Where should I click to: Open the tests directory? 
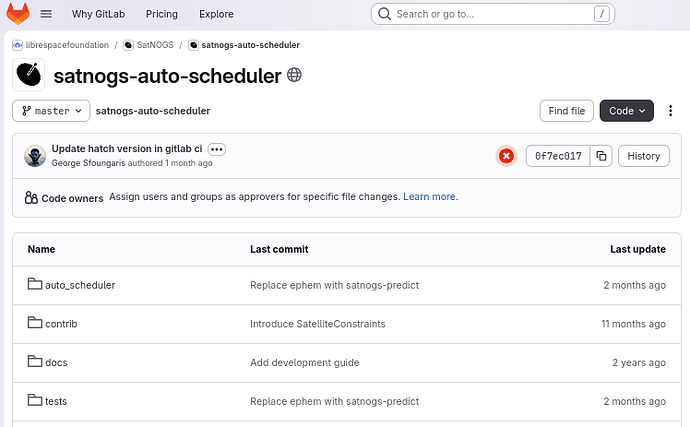click(x=56, y=401)
